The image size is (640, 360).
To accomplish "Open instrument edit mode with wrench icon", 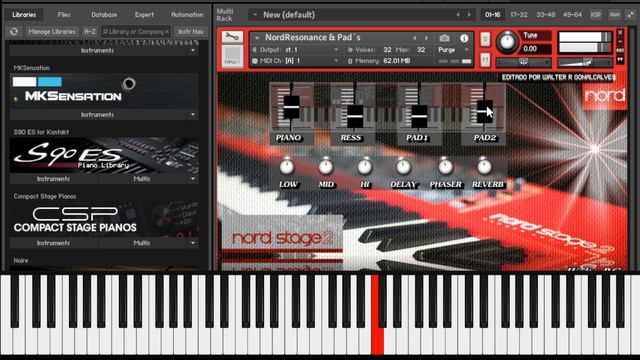I will (x=232, y=37).
